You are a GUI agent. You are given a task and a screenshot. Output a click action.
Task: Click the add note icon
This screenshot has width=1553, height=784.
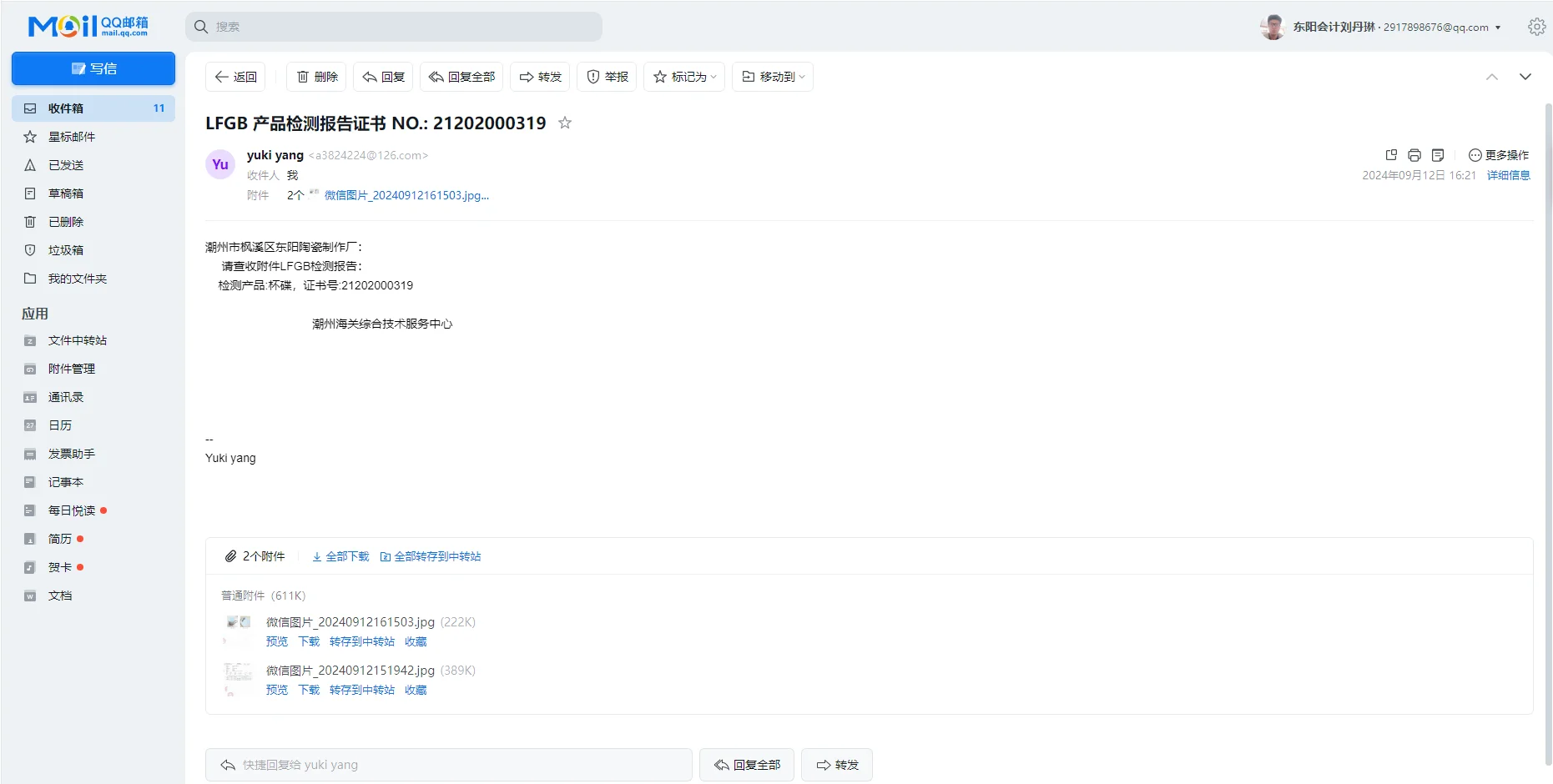click(1437, 155)
